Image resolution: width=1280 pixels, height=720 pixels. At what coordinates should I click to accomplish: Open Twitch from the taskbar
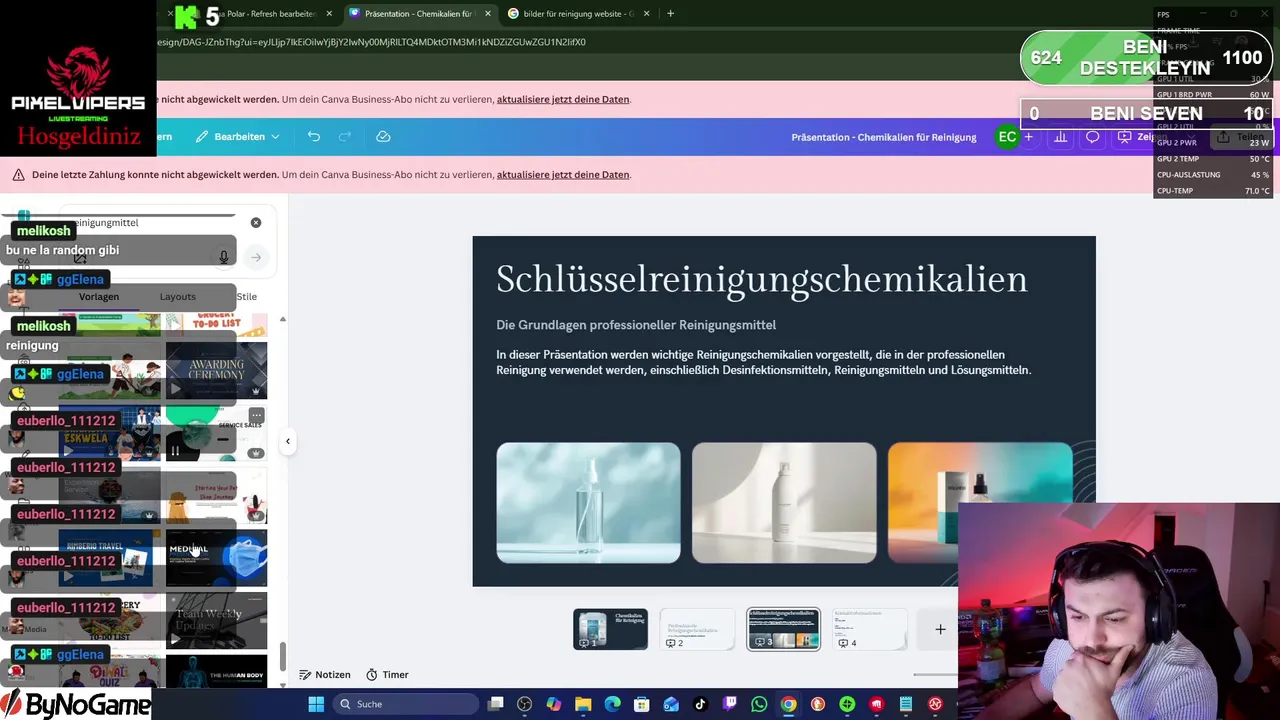(x=730, y=704)
